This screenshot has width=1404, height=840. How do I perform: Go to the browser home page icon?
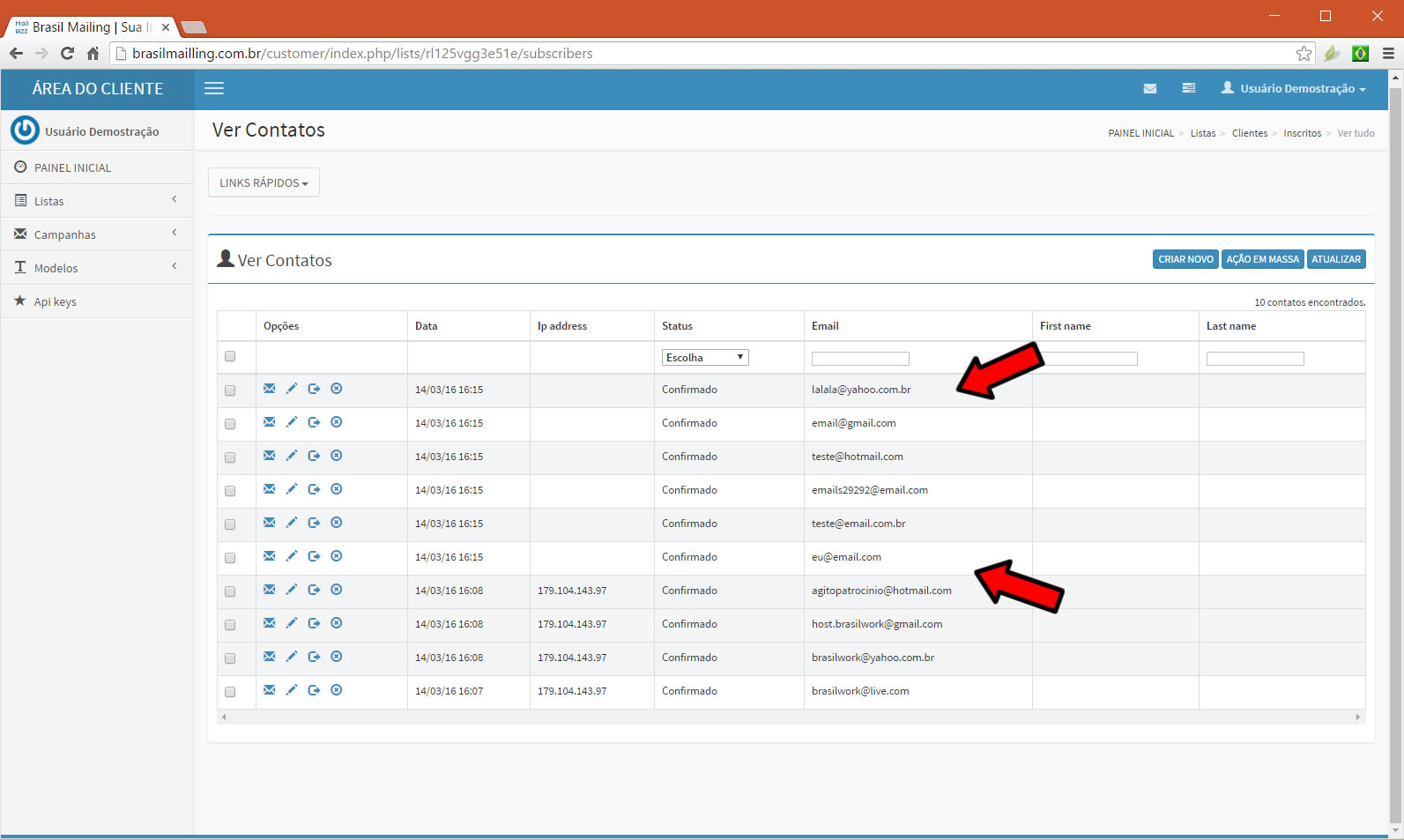coord(93,54)
